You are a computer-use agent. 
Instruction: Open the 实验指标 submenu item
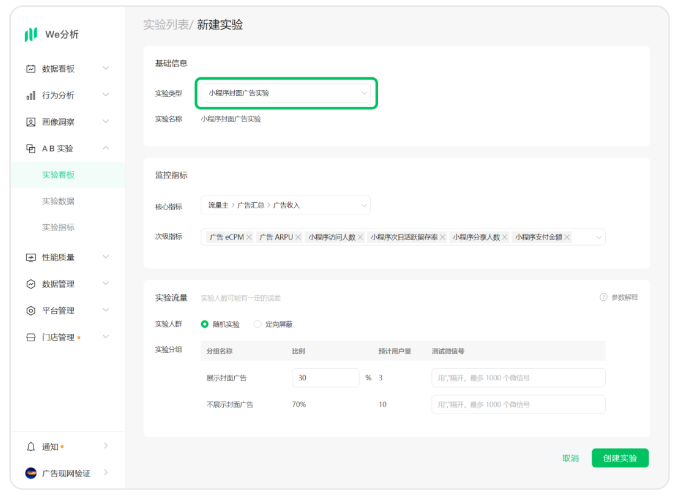(x=58, y=227)
